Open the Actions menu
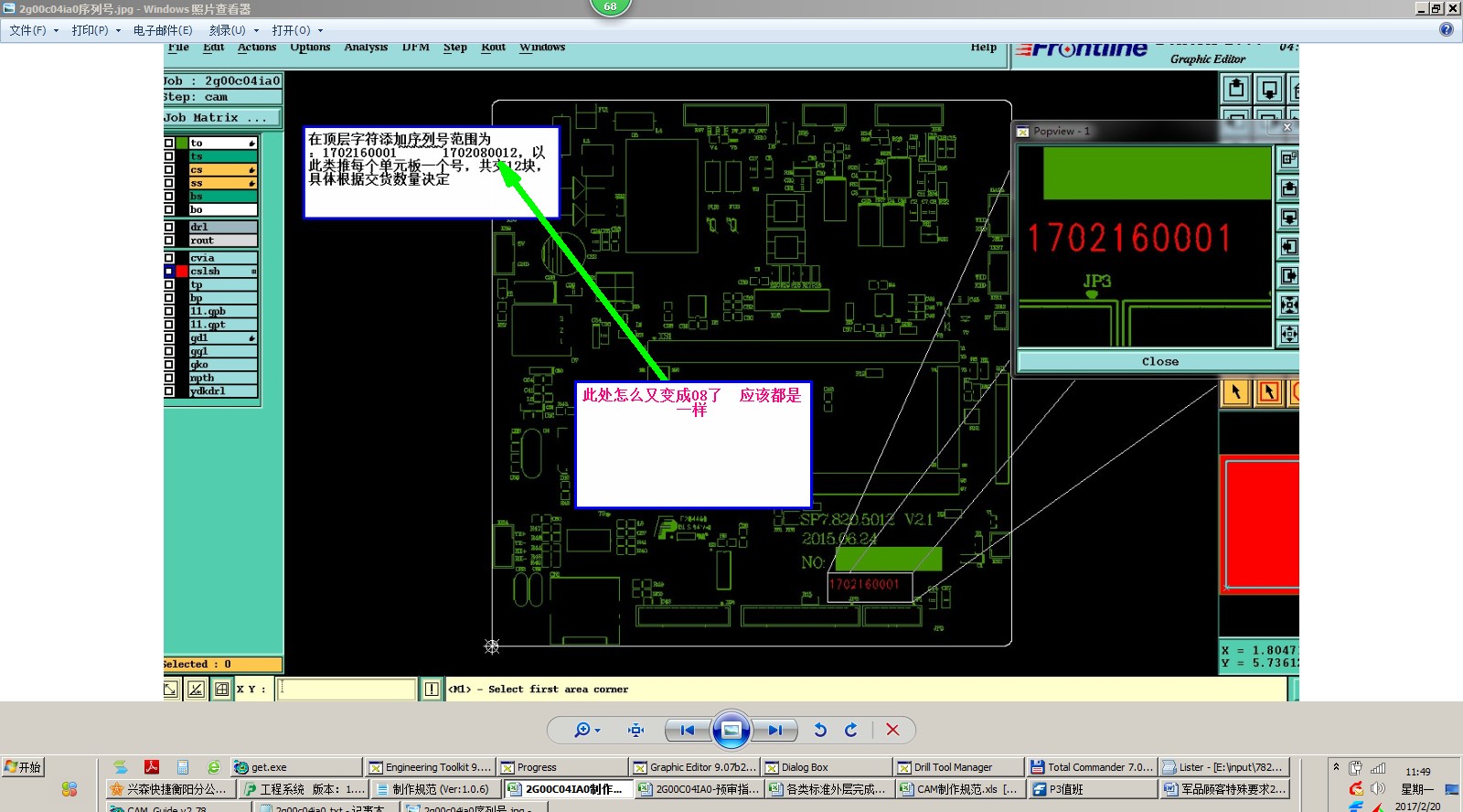The width and height of the screenshot is (1463, 812). pos(257,48)
